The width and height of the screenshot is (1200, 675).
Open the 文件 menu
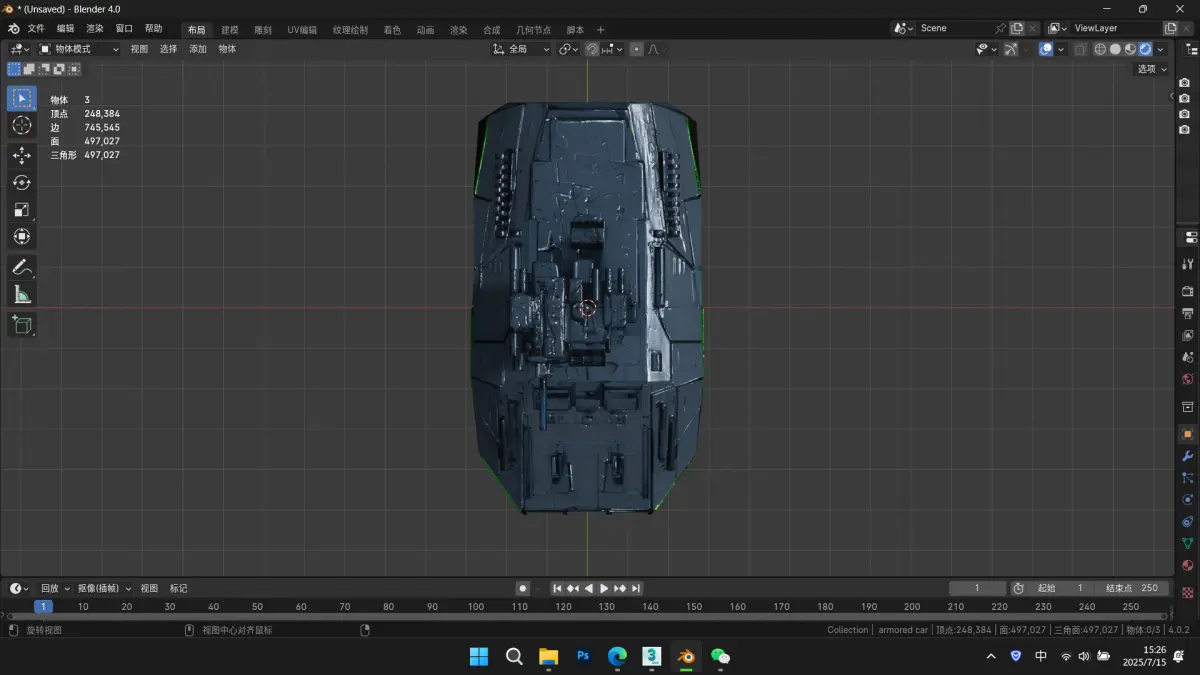(36, 29)
